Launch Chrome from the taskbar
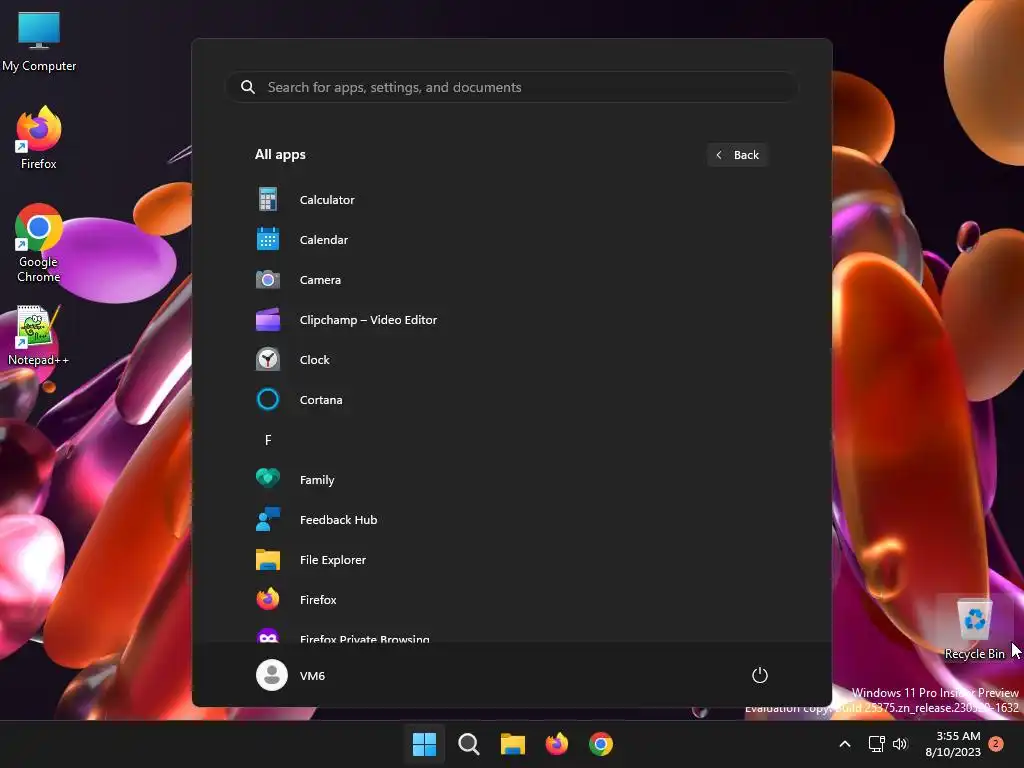The width and height of the screenshot is (1024, 768). 601,744
